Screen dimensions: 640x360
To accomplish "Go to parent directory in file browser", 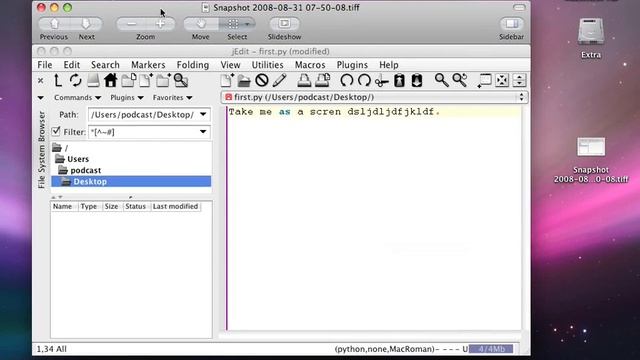I will (58, 80).
